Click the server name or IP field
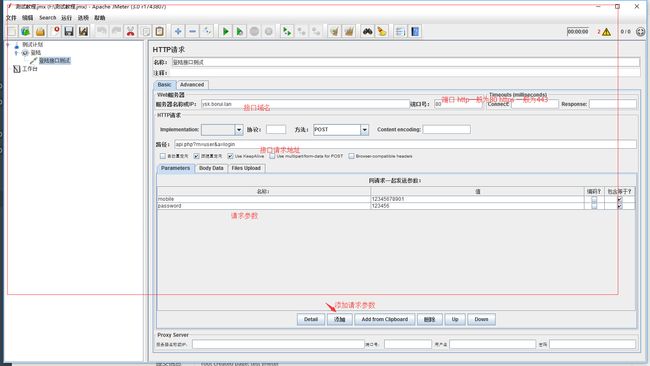 point(305,104)
